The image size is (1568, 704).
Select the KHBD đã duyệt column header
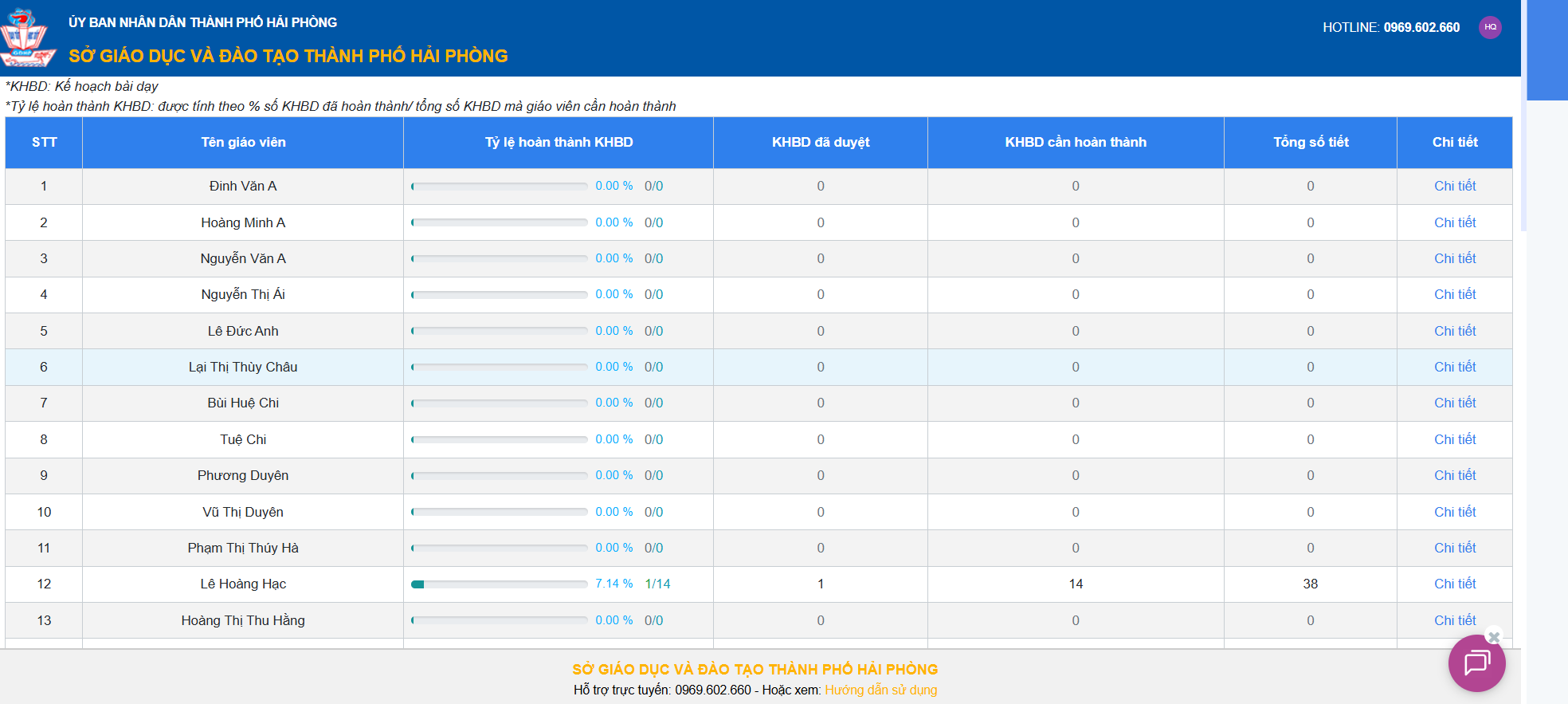[820, 142]
